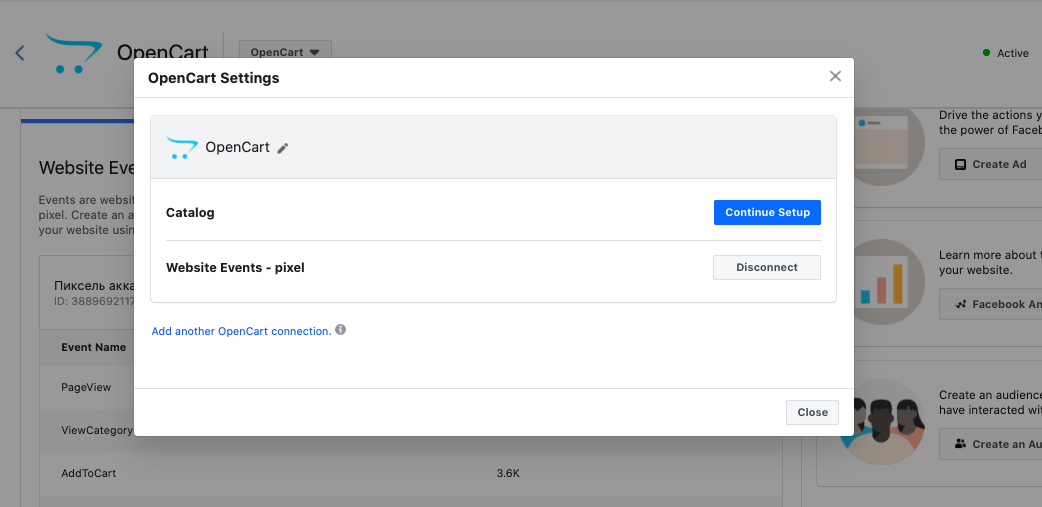1042x507 pixels.
Task: Click the Facebook Analytics button icon
Action: 960,304
